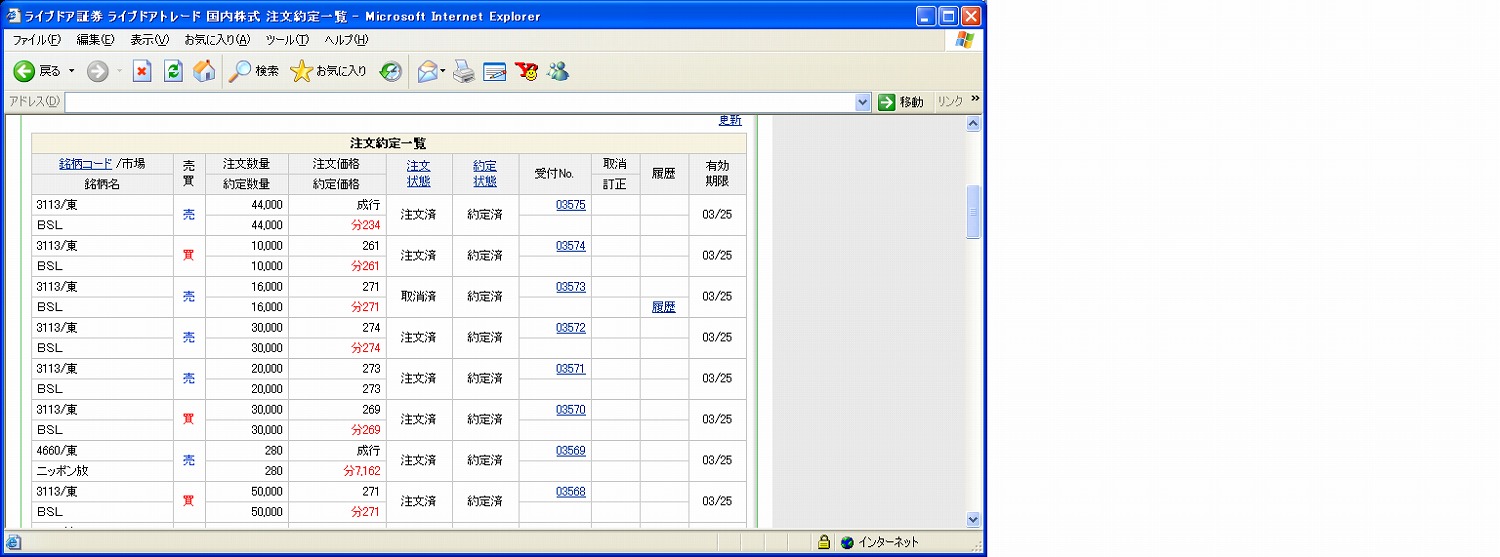Open the History clock icon
Viewport: 1500px width, 557px height.
390,71
